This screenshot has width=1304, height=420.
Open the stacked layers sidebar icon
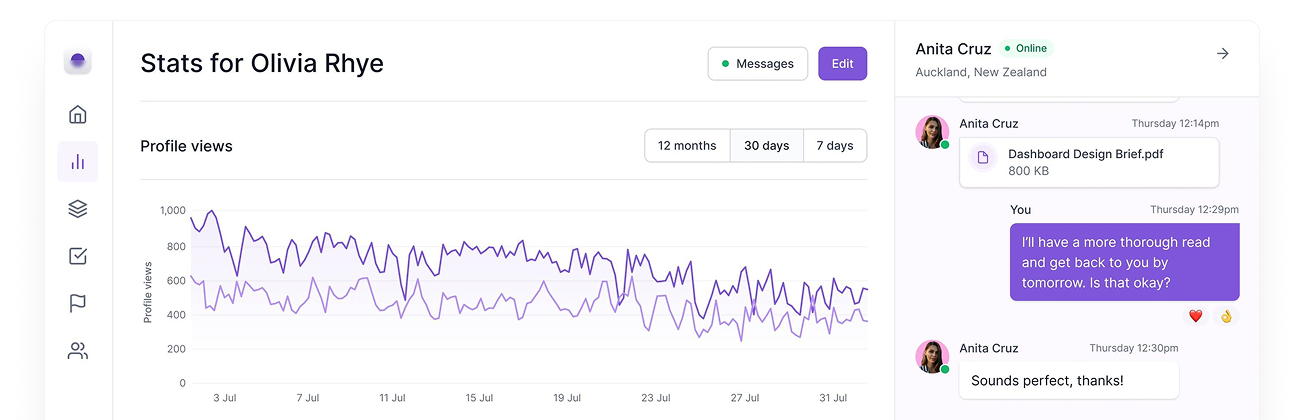coord(78,209)
